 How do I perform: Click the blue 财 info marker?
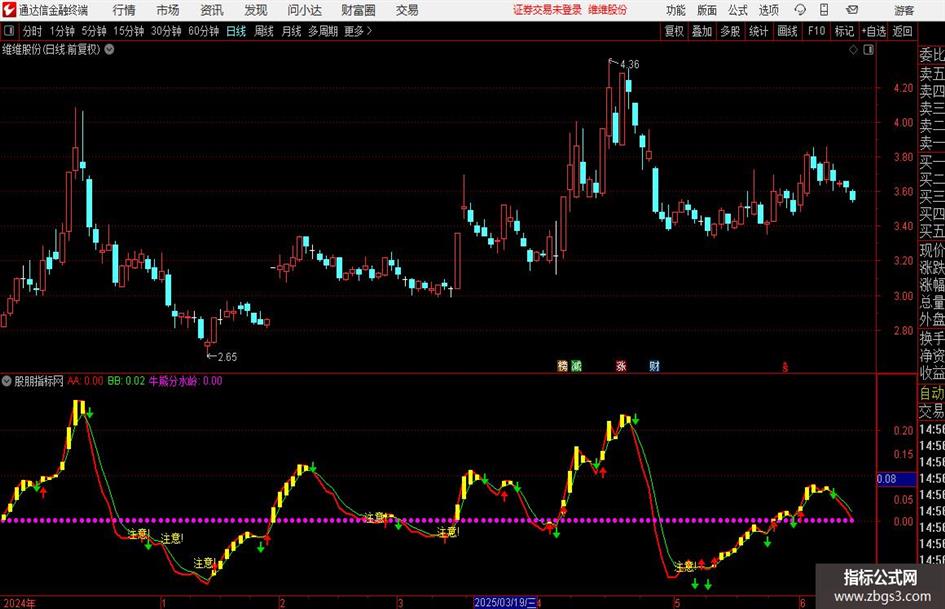point(655,366)
